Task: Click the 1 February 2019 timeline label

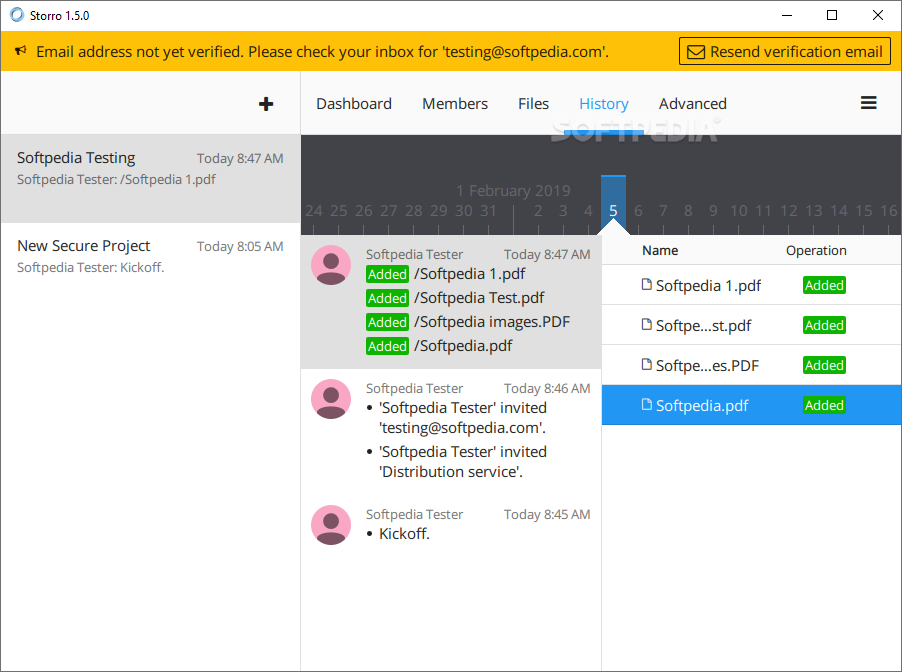Action: click(513, 190)
